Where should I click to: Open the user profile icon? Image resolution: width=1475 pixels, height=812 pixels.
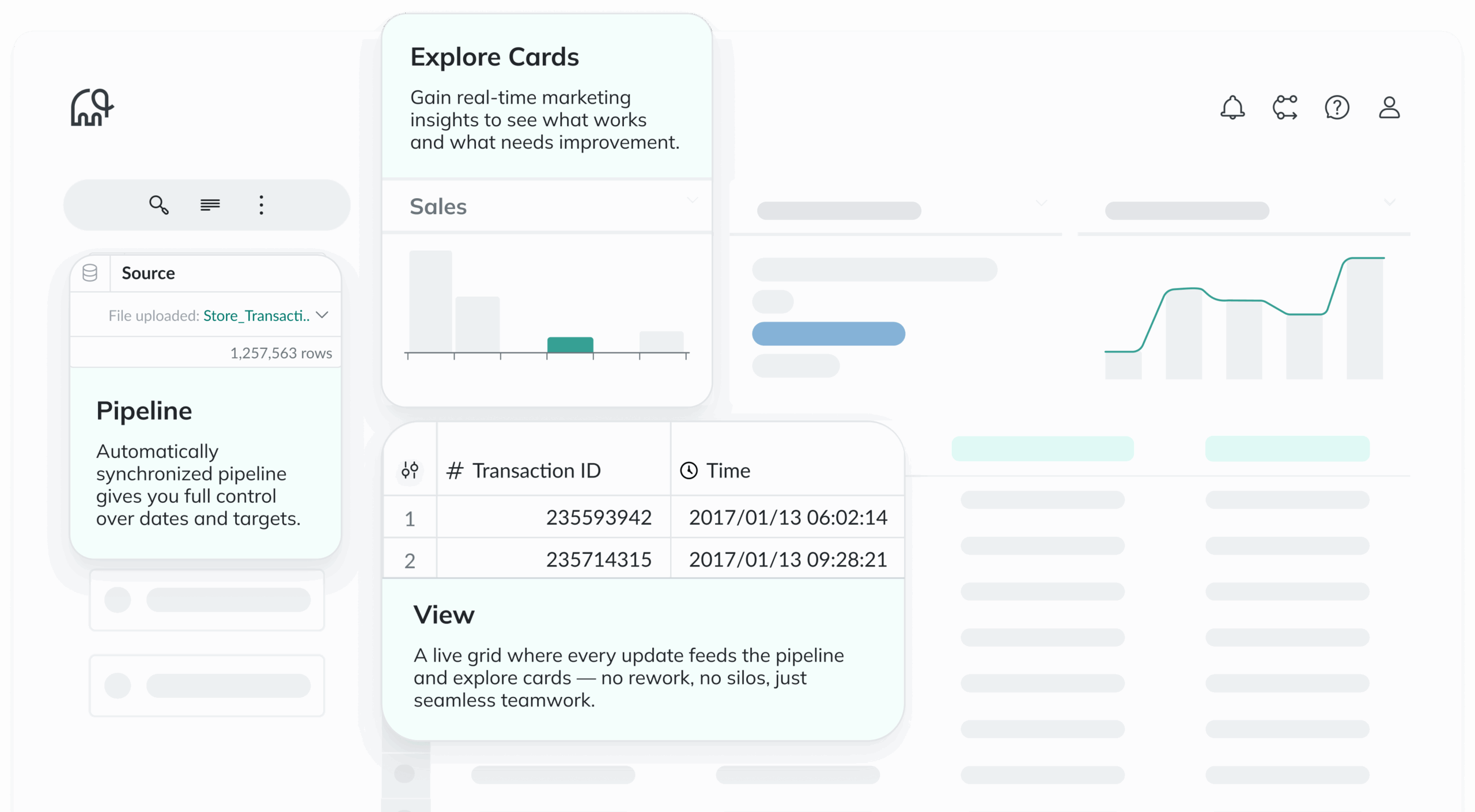(x=1389, y=108)
